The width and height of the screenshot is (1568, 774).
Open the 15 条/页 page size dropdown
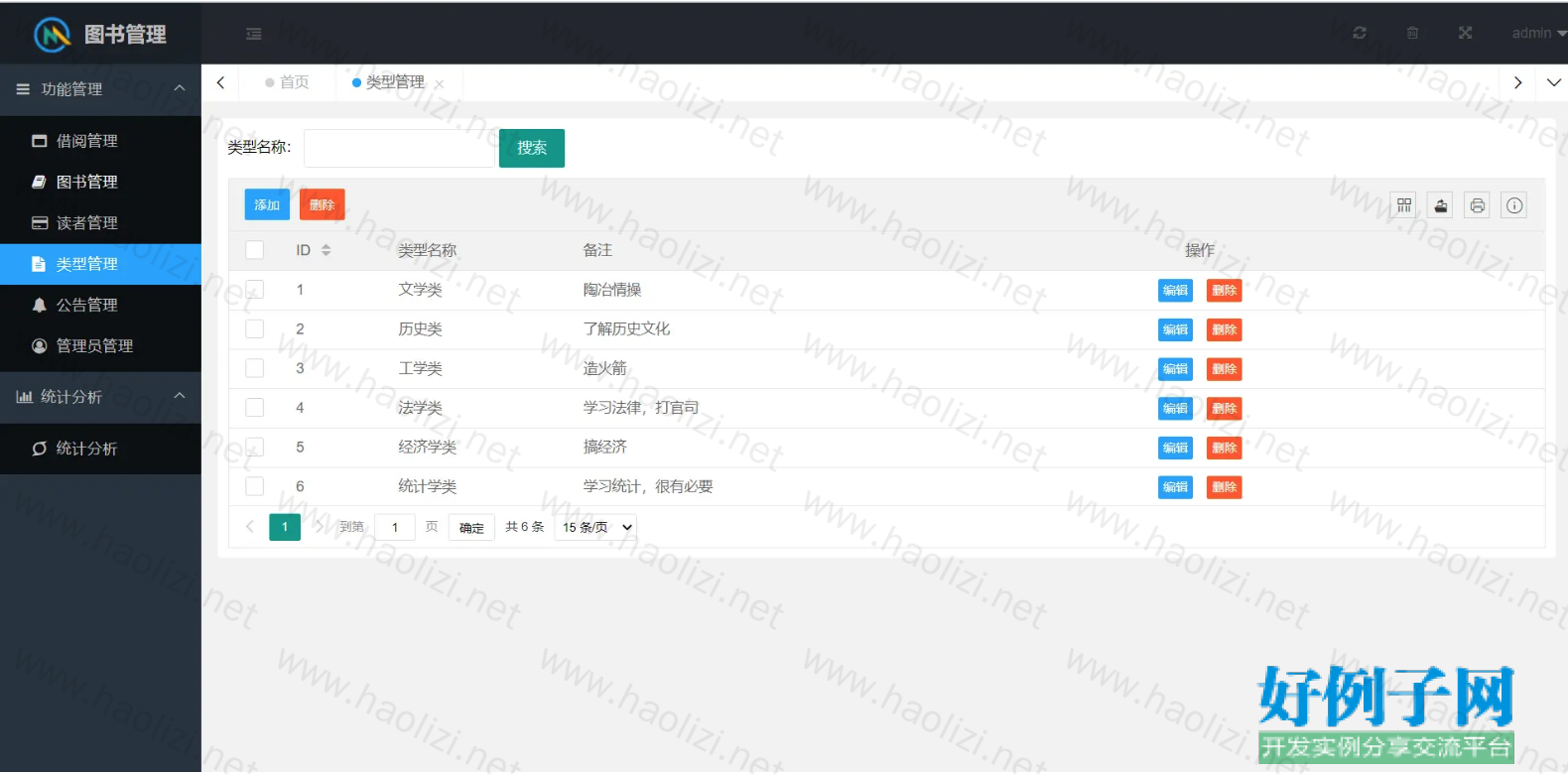click(x=596, y=527)
